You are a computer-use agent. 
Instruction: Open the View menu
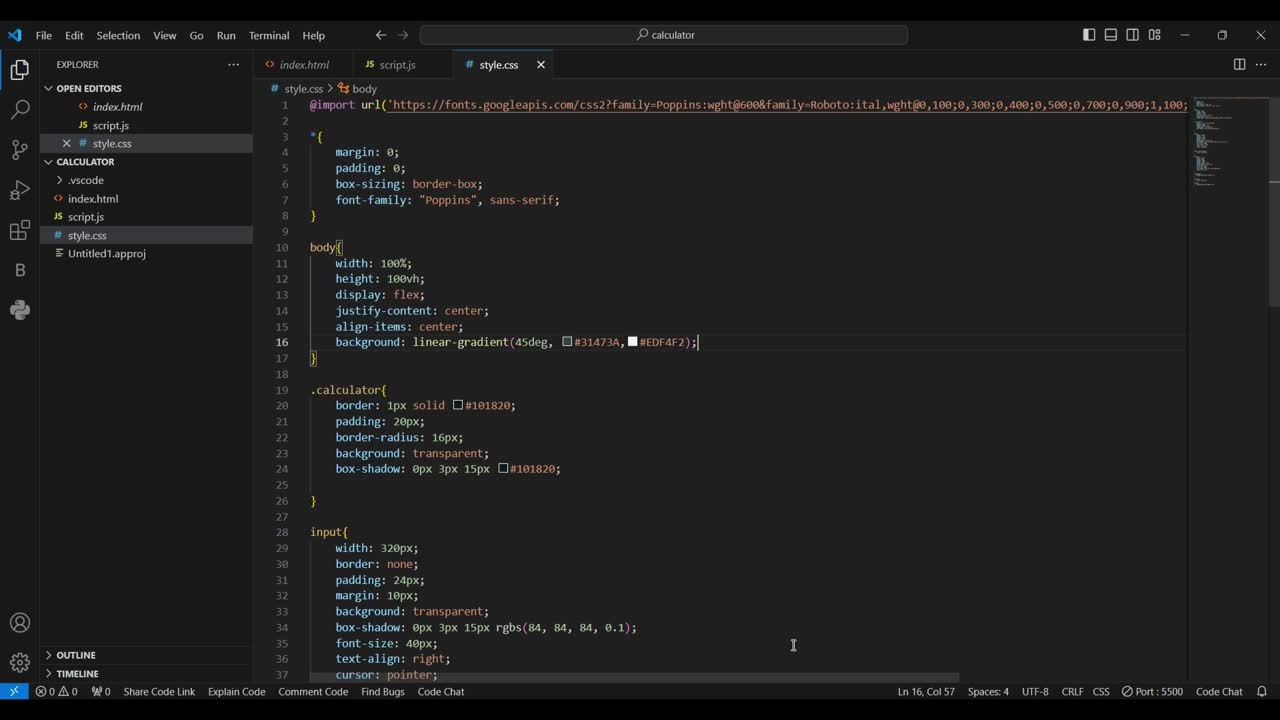pyautogui.click(x=165, y=35)
